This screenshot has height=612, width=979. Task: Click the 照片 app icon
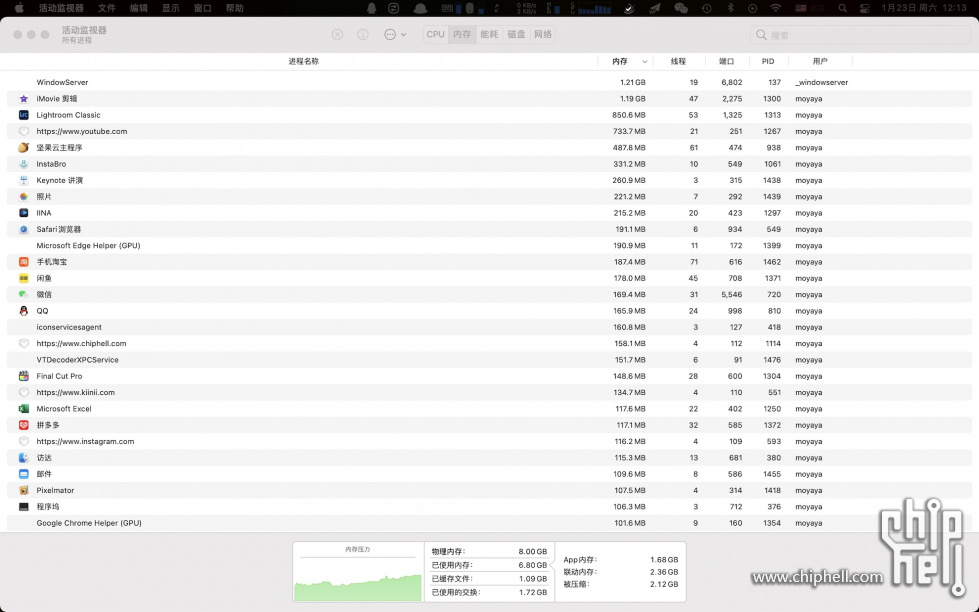point(24,196)
